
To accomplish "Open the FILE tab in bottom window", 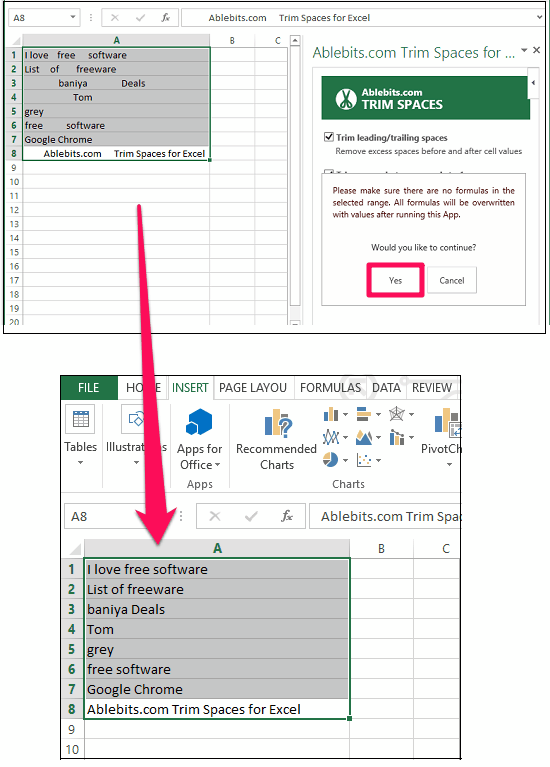I will coord(89,388).
